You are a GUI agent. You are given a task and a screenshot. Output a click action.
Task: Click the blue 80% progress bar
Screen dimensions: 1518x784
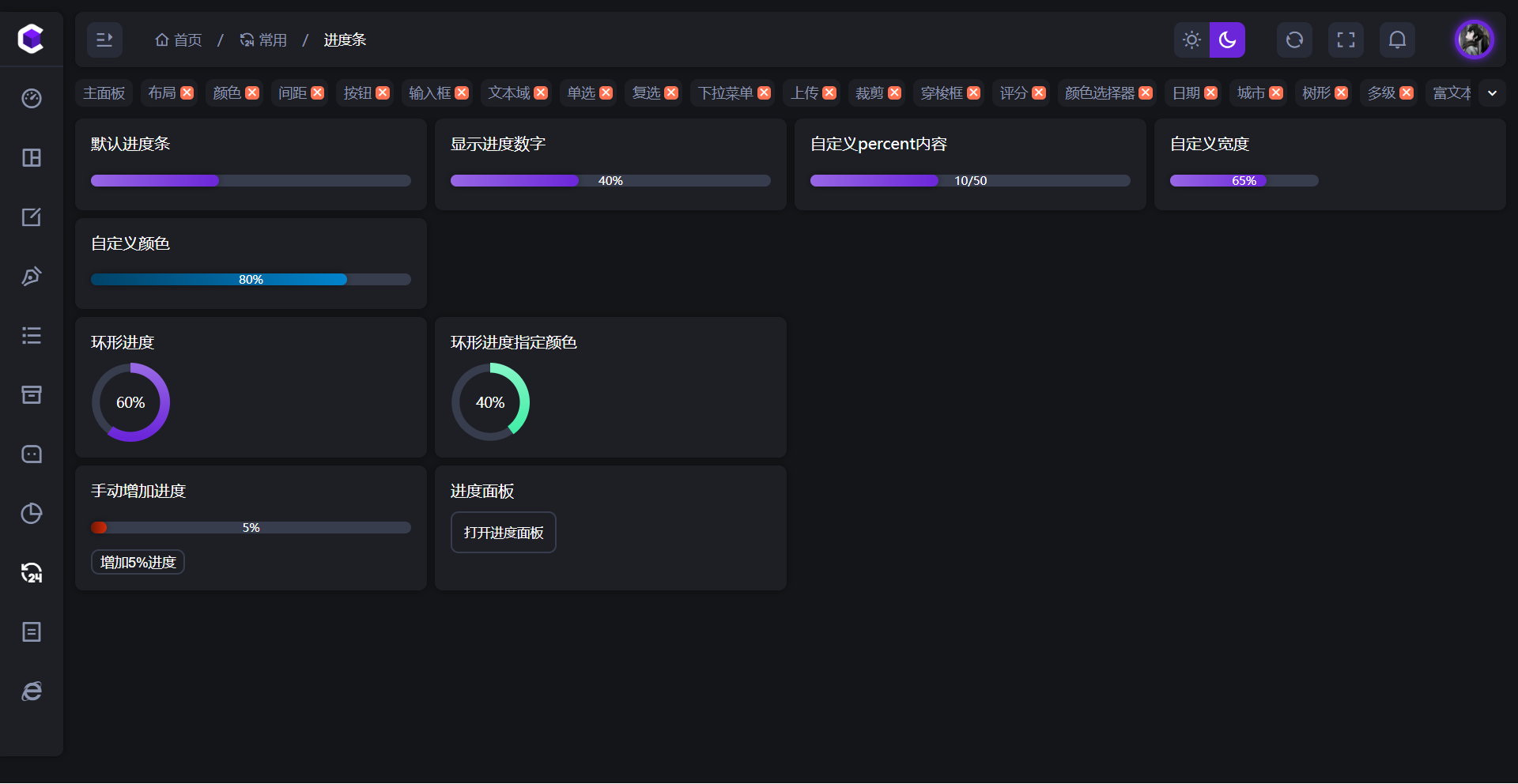tap(251, 280)
